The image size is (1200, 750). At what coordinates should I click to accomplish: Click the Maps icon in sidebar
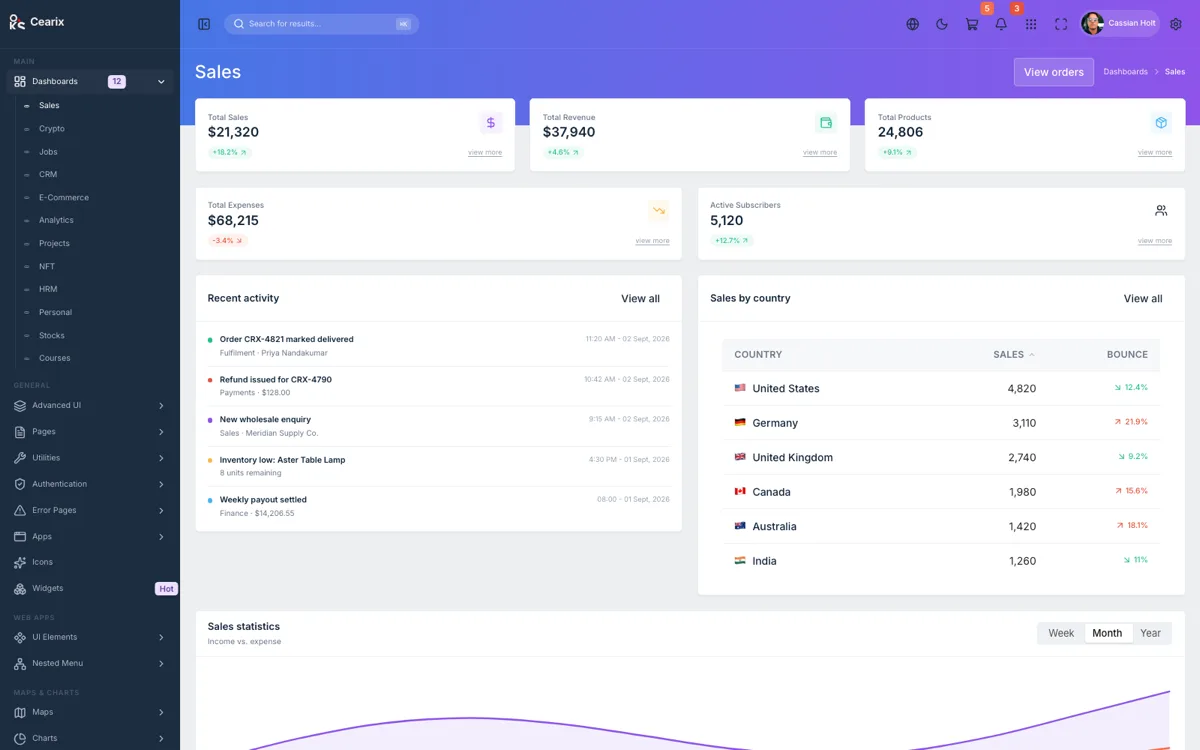pos(20,712)
